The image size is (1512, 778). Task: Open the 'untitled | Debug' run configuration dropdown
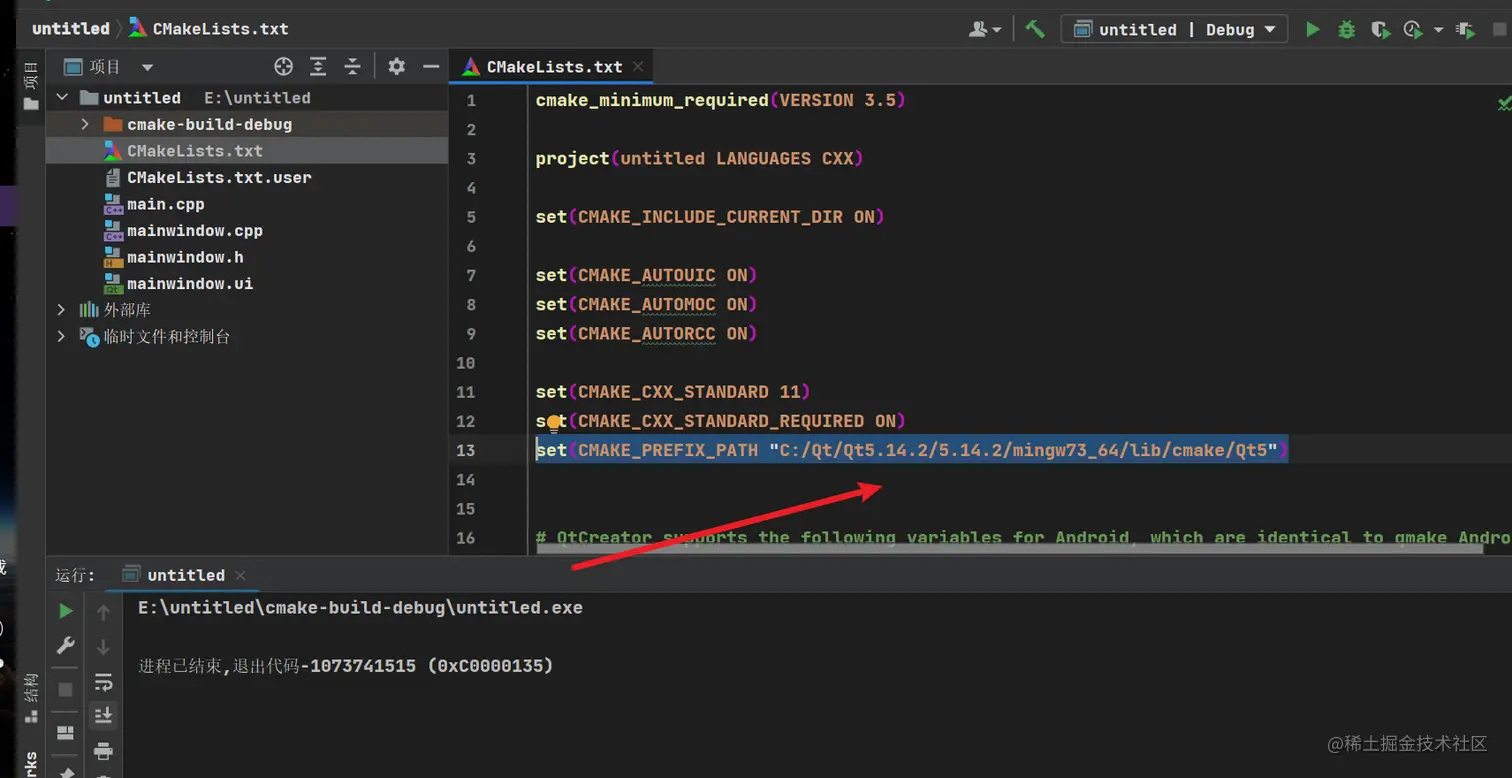click(1175, 29)
